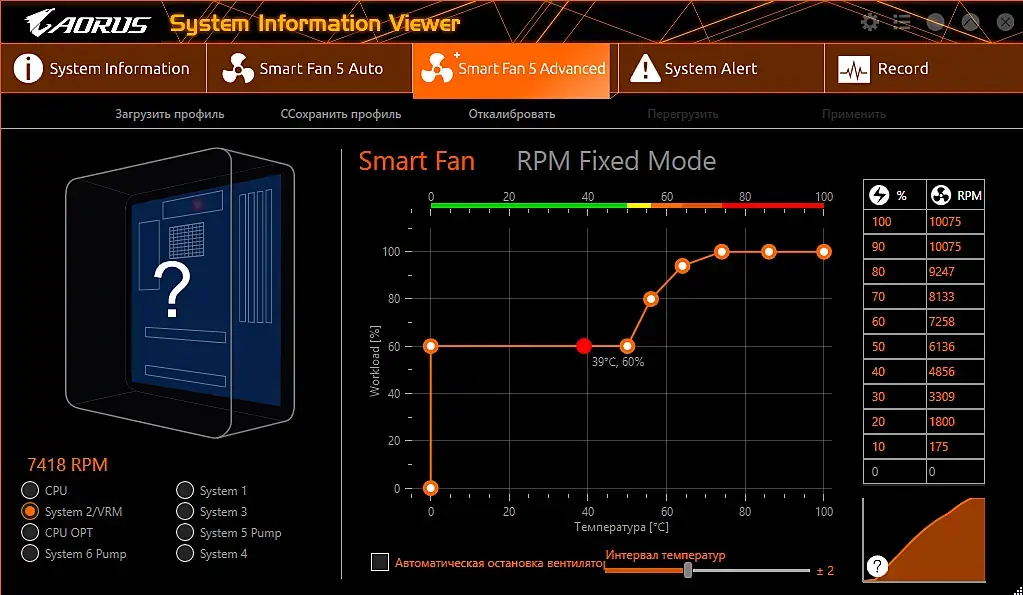Click the Smart Fan 5 Auto fan icon
Screen dimensions: 1023x595
click(x=238, y=69)
